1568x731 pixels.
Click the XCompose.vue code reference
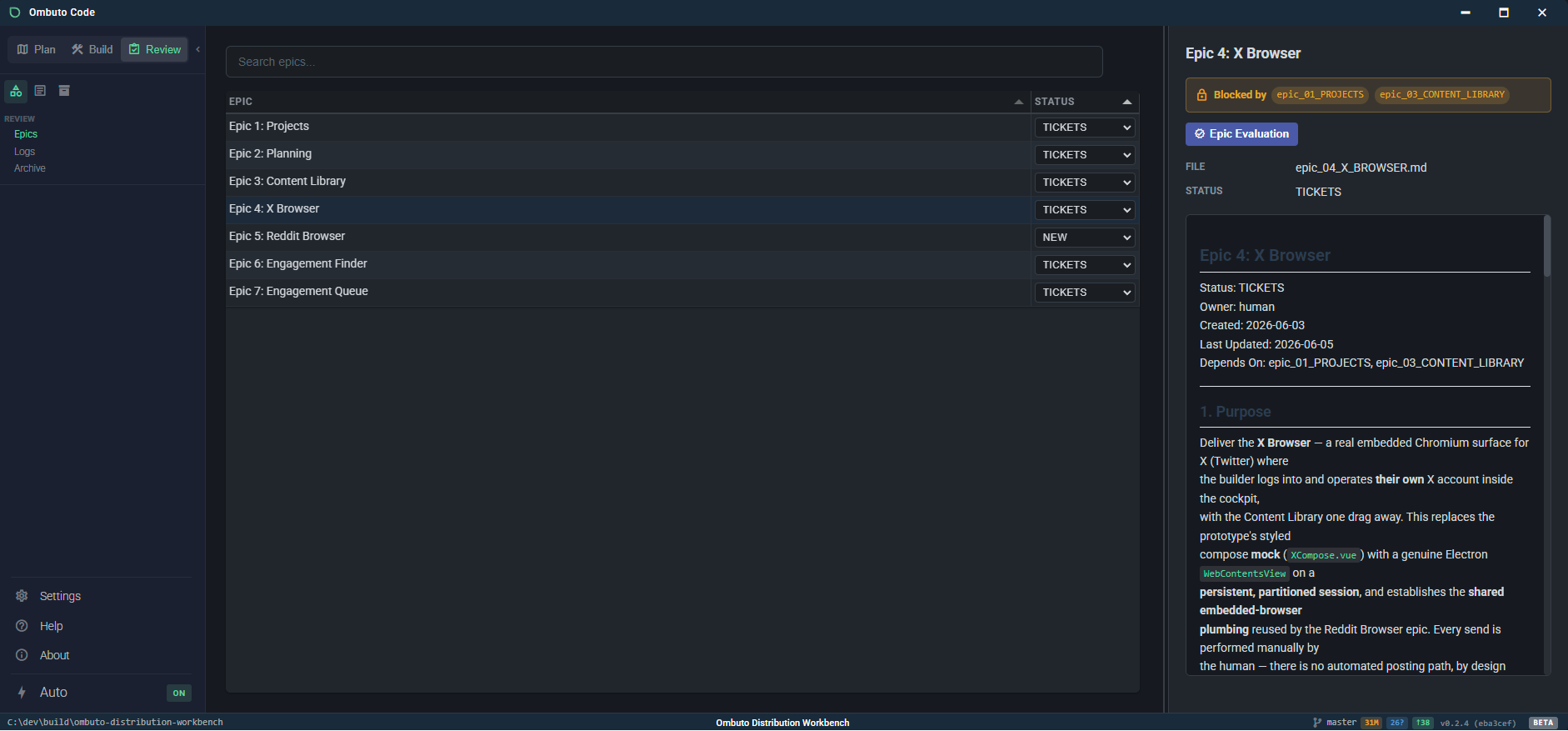coord(1323,555)
